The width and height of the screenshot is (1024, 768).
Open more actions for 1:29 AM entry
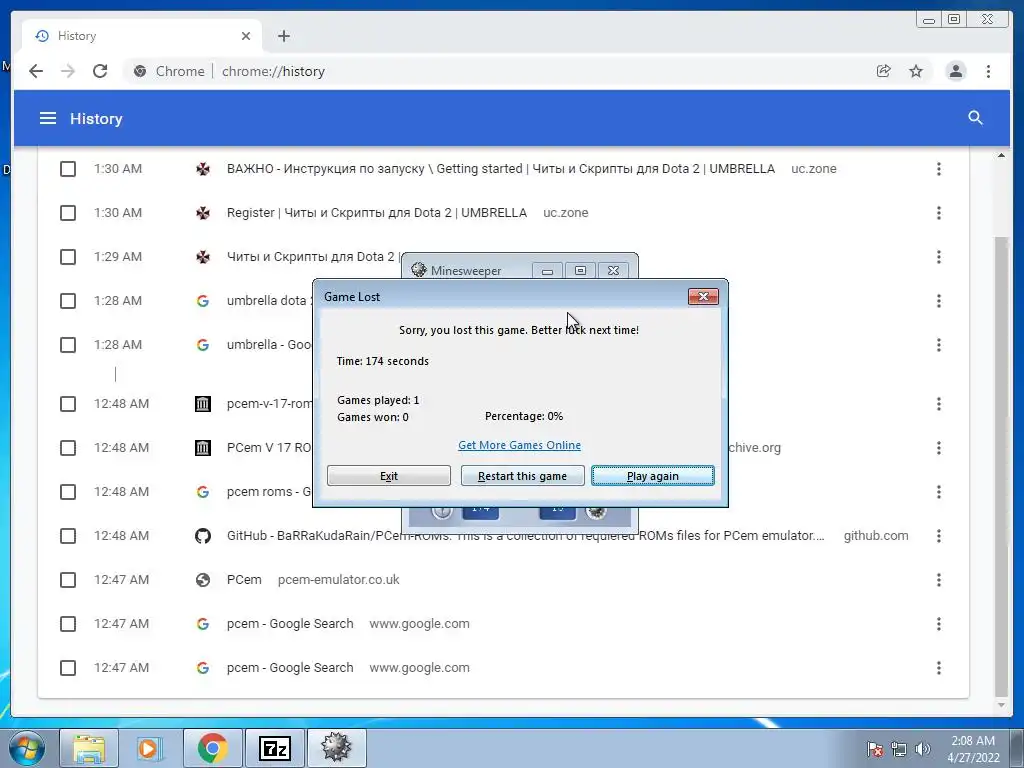938,257
